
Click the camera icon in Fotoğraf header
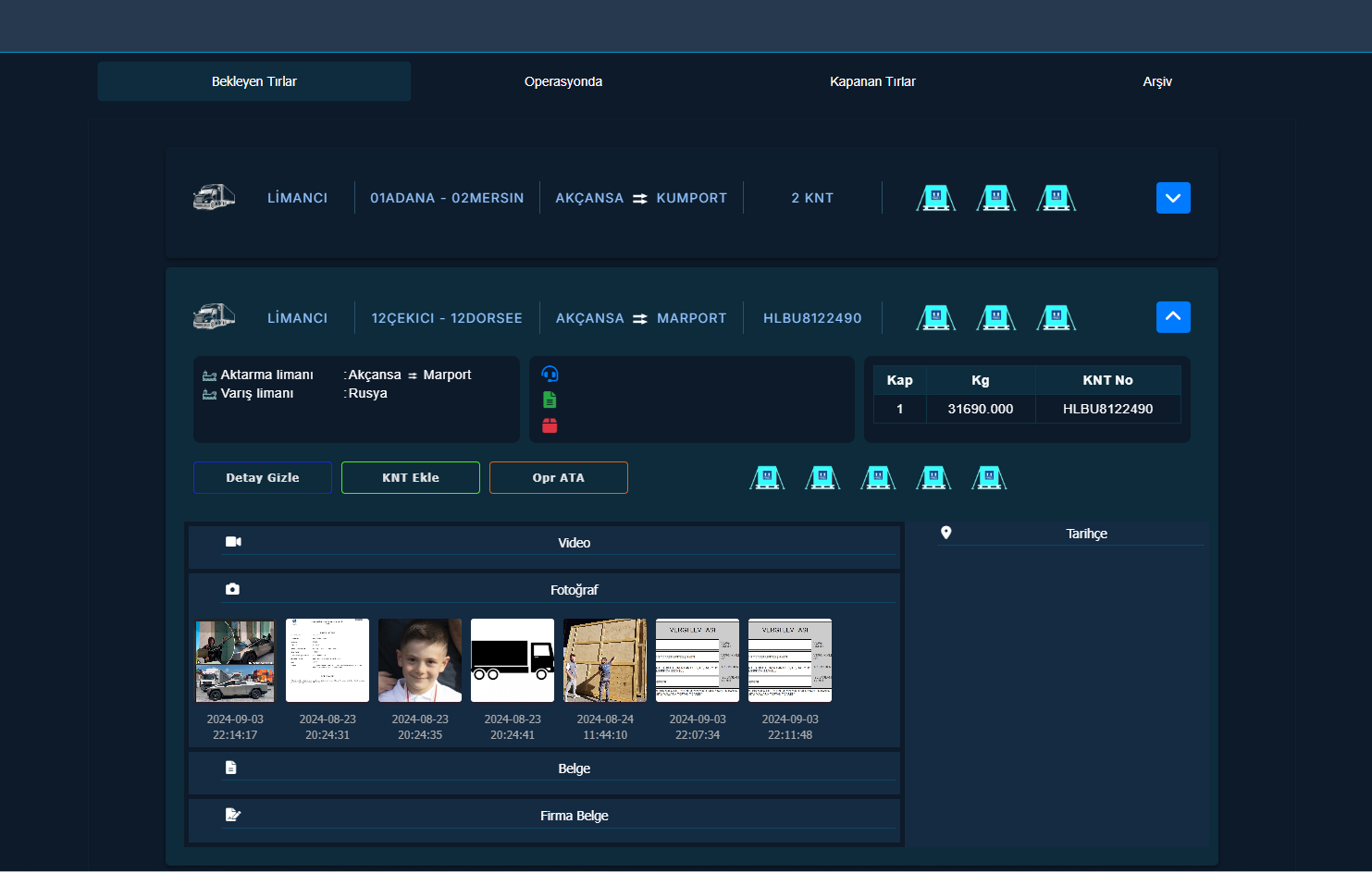pyautogui.click(x=232, y=589)
